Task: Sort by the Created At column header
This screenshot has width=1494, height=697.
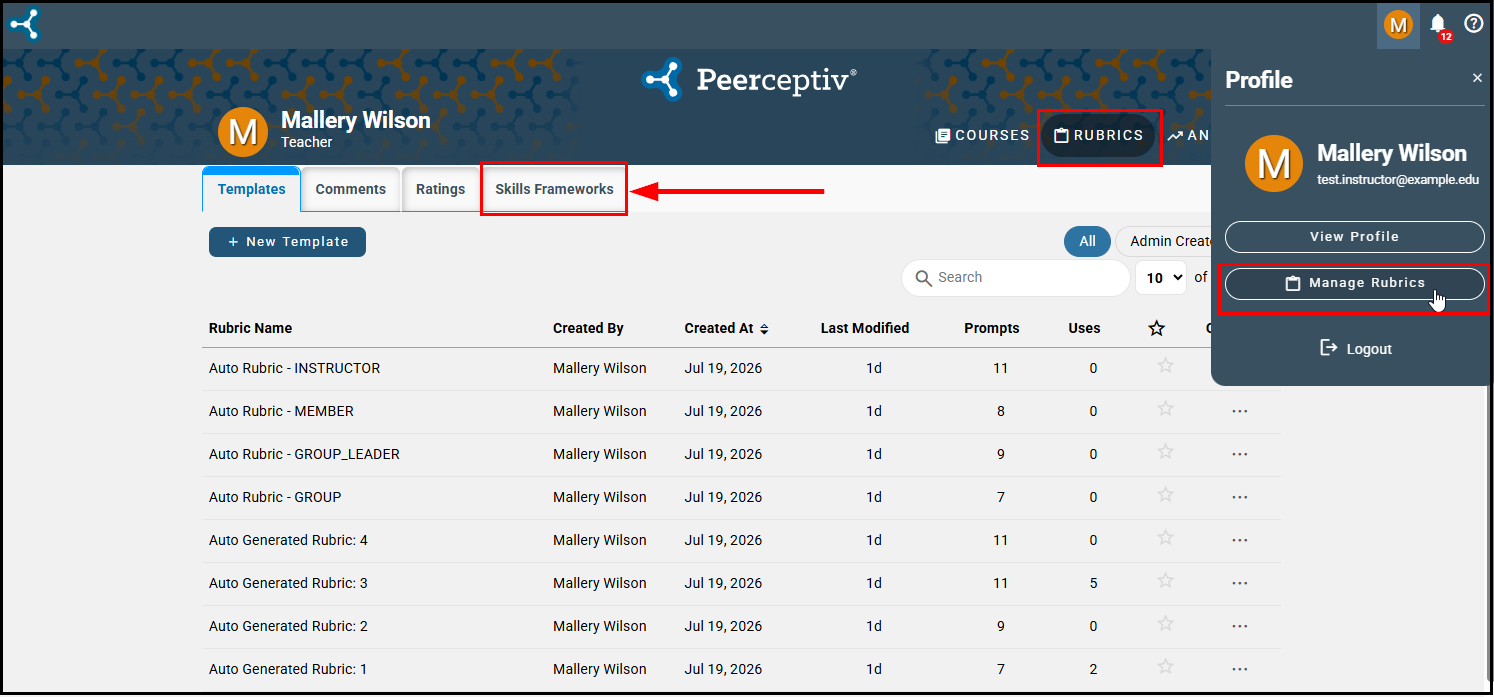Action: [x=726, y=328]
